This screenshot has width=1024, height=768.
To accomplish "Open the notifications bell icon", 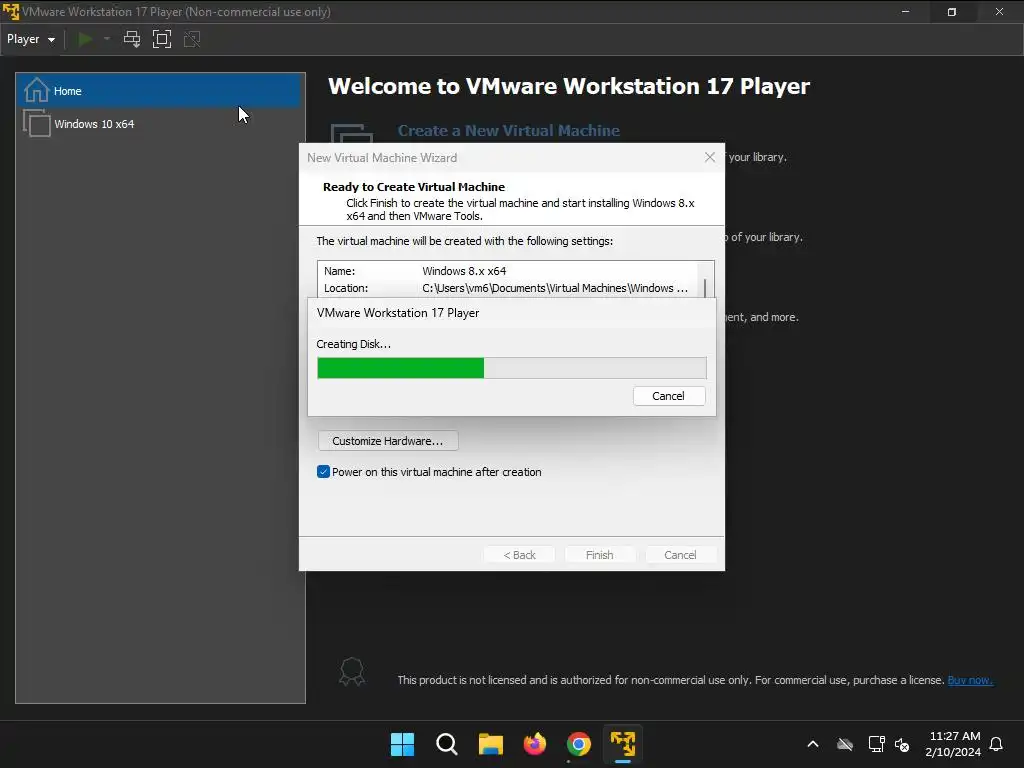I will coord(997,744).
